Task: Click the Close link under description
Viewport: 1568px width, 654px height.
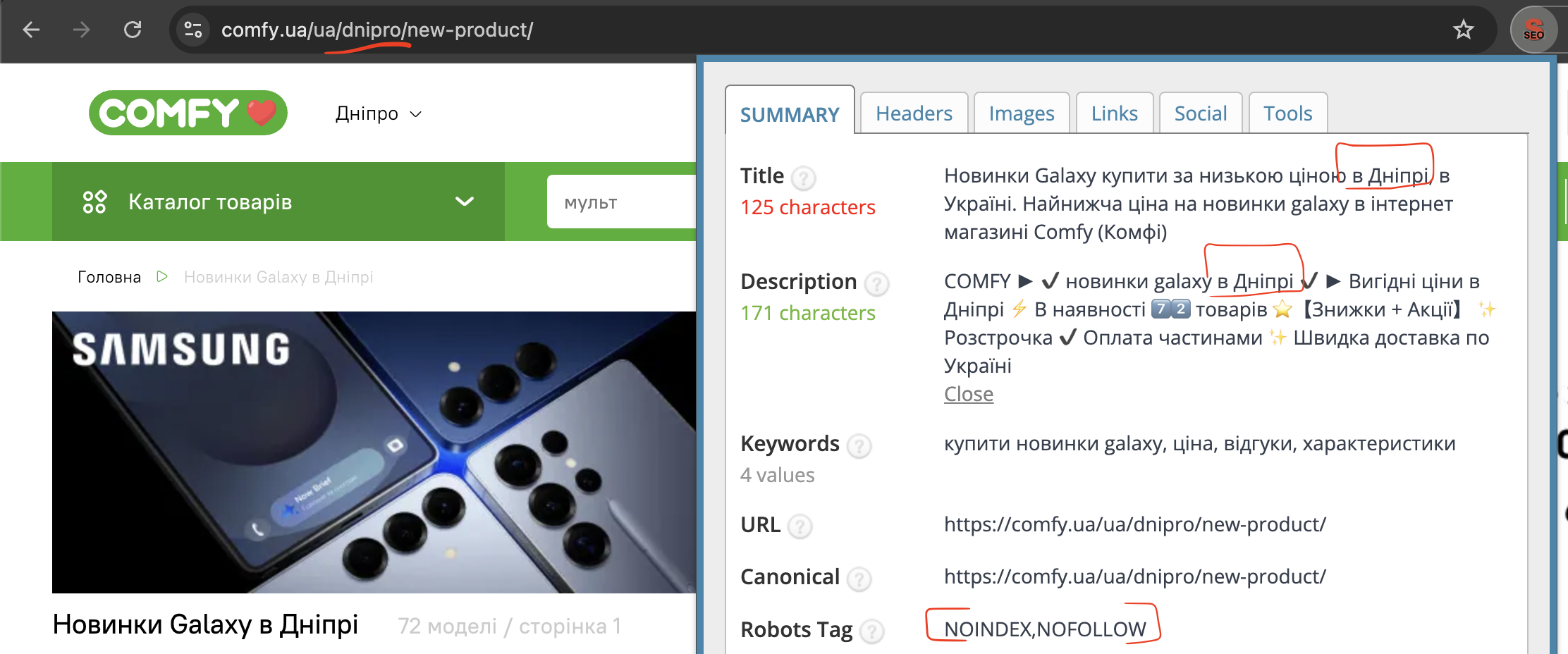Action: click(x=969, y=394)
